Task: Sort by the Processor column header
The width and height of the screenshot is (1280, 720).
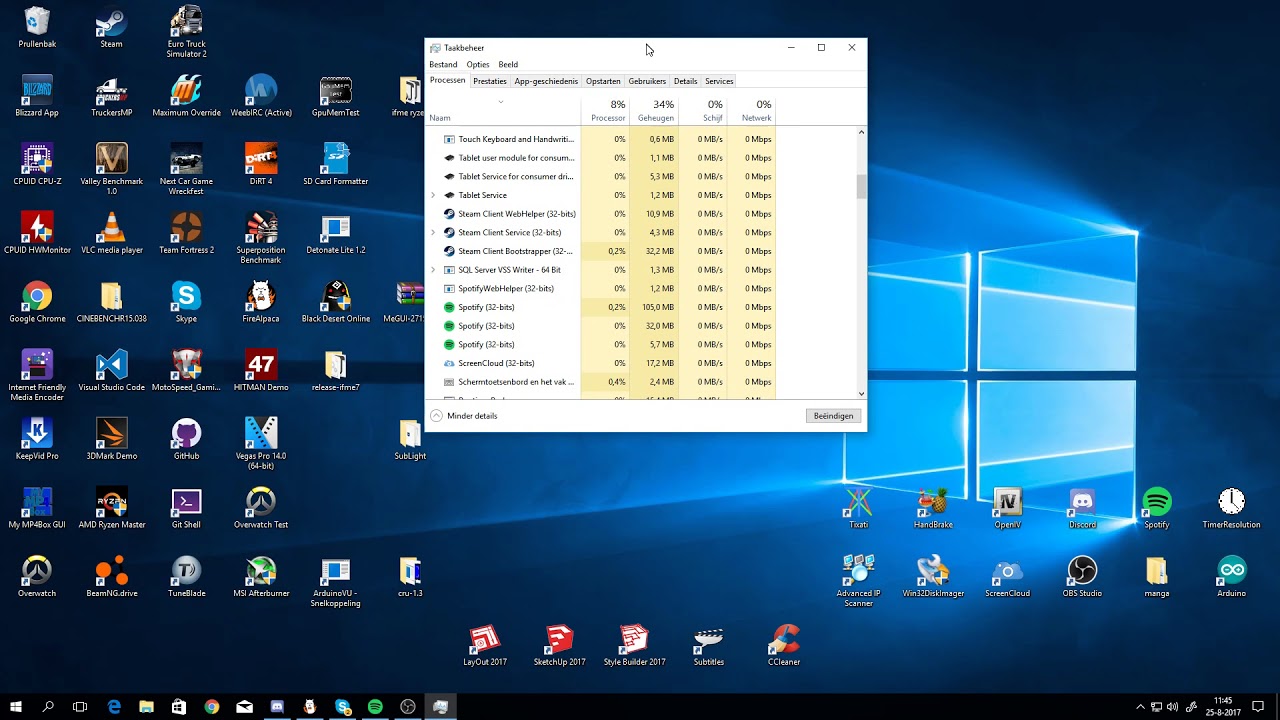Action: pos(605,110)
